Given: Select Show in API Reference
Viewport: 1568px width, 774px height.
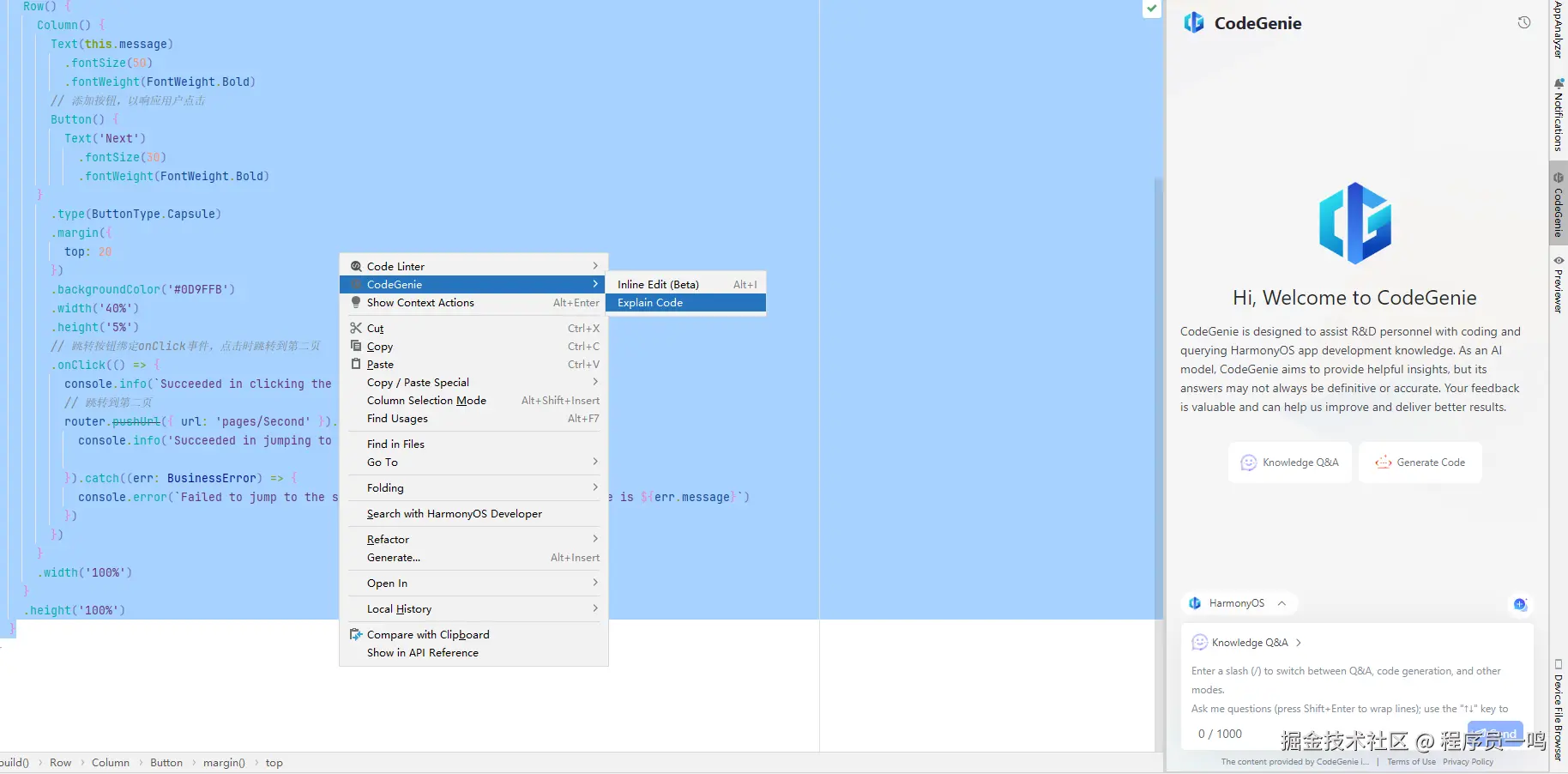Looking at the screenshot, I should (x=473, y=653).
